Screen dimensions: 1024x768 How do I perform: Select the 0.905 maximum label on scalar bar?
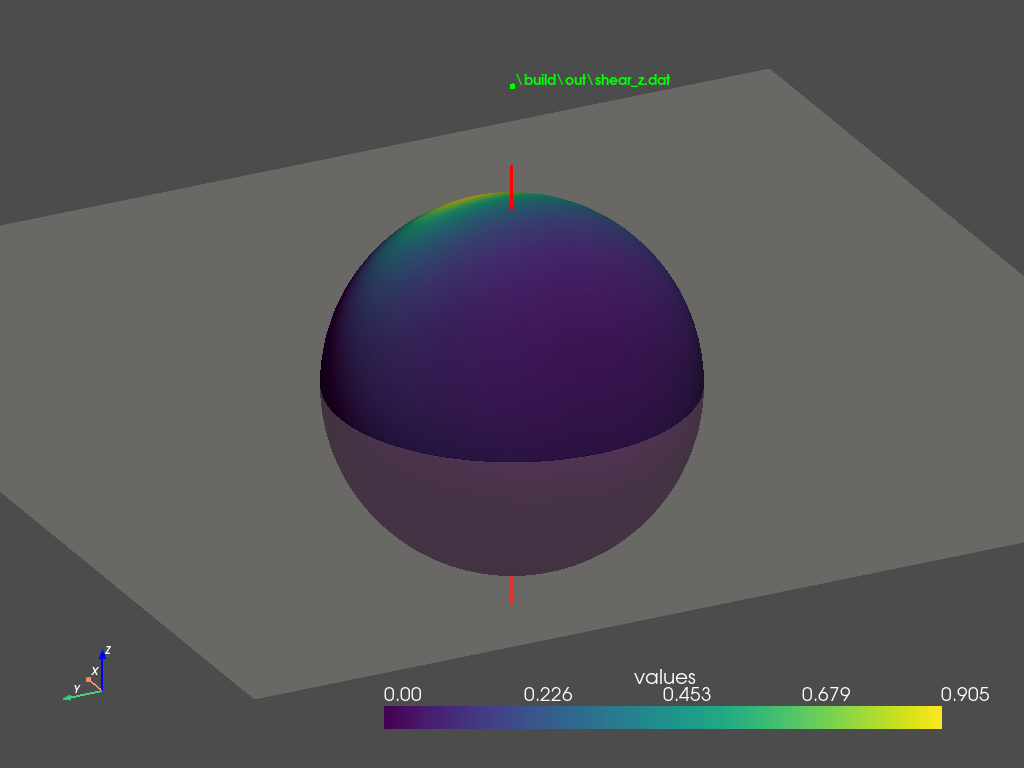tap(964, 695)
